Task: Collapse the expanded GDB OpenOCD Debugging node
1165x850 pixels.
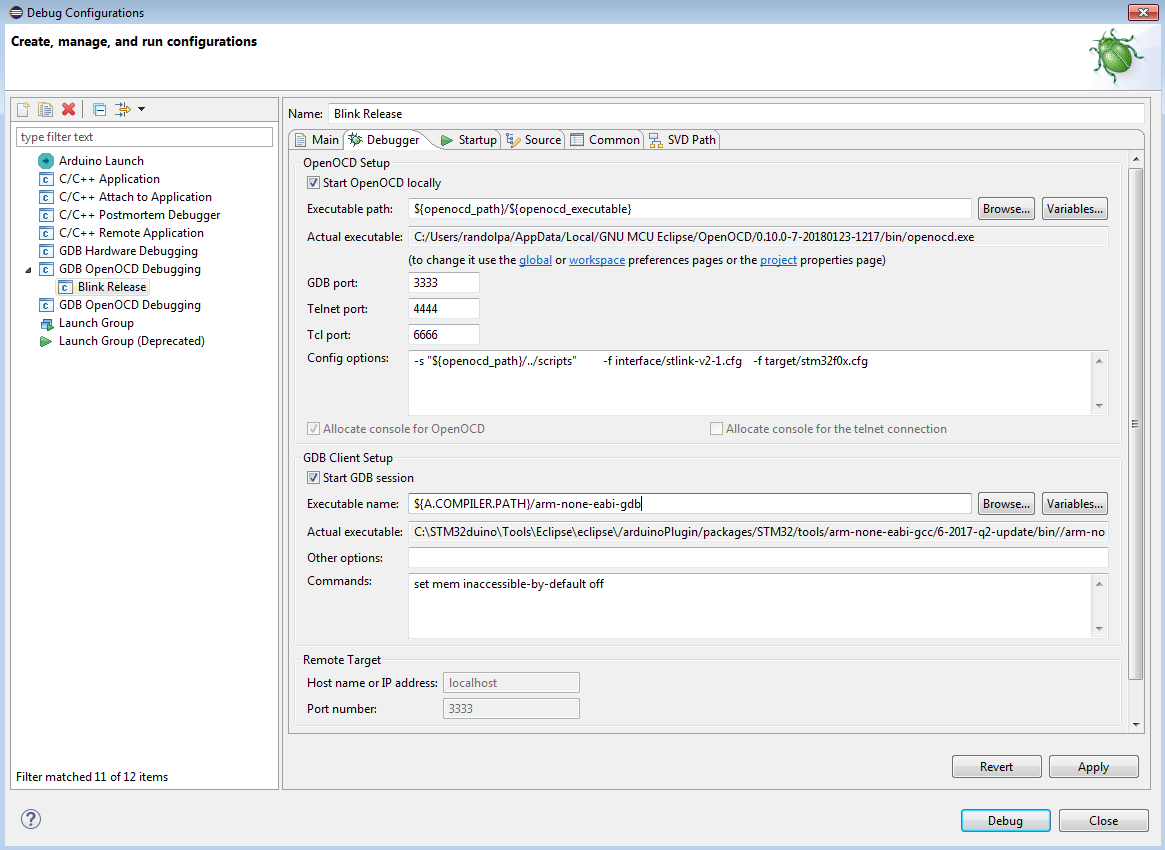Action: (27, 270)
